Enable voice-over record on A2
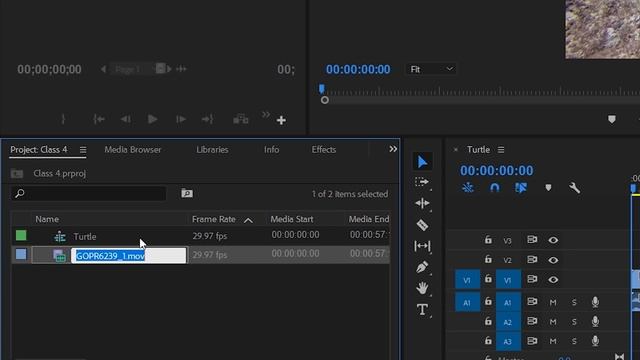 pyautogui.click(x=596, y=322)
